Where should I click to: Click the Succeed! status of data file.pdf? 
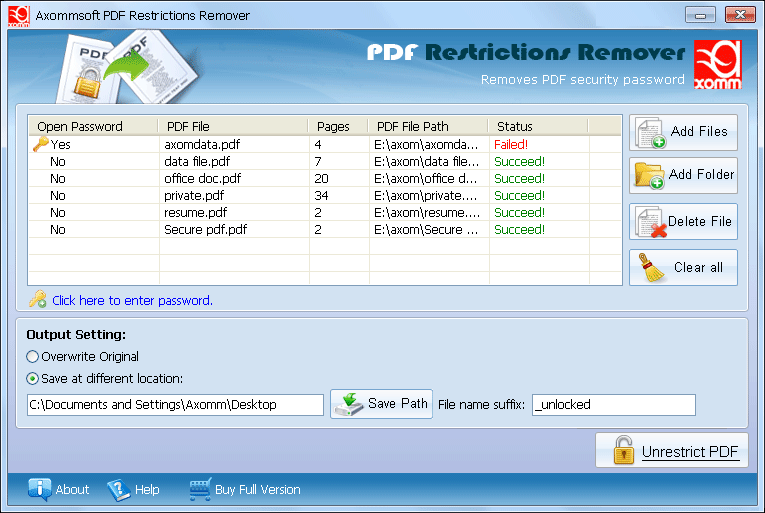tap(519, 162)
